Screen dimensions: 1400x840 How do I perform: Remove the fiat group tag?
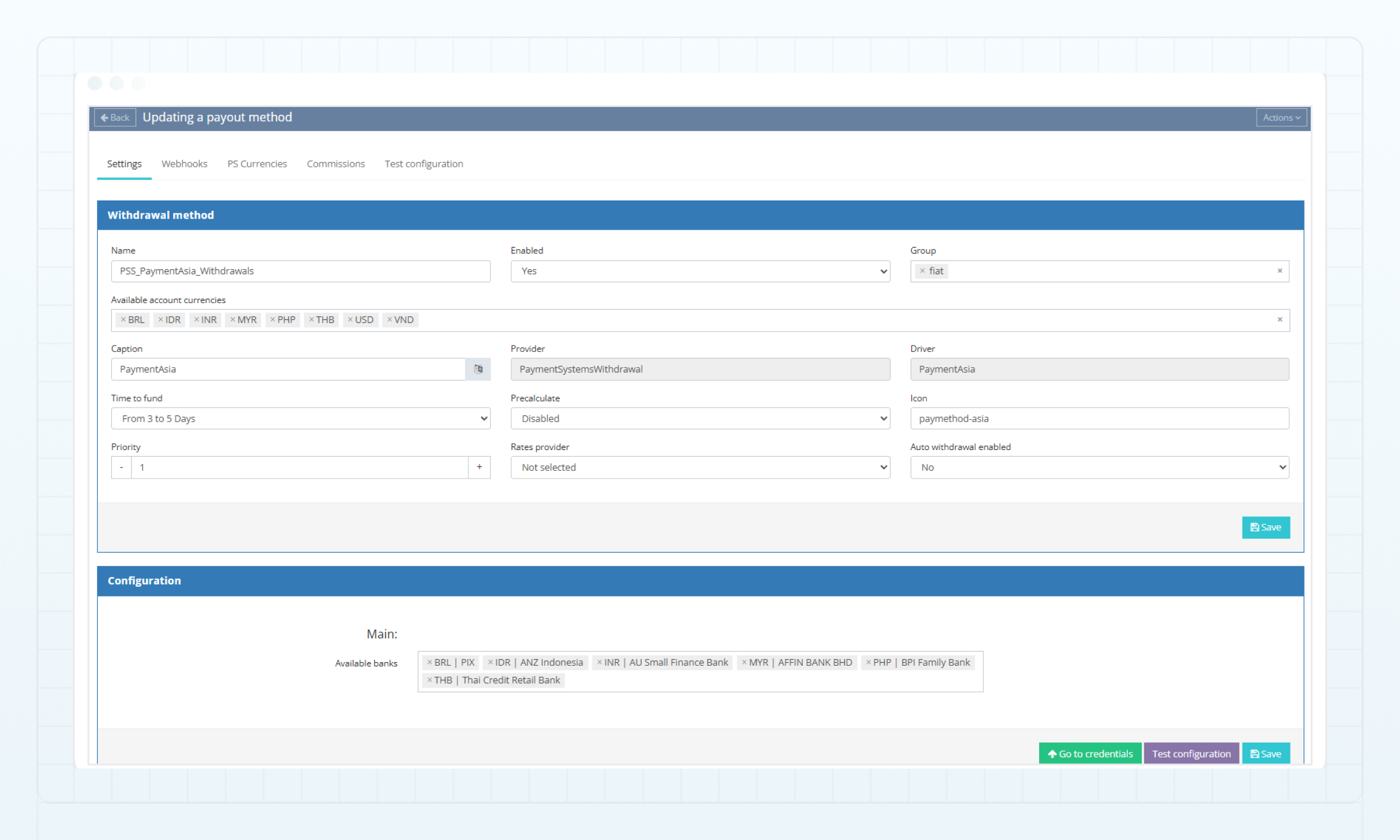pos(922,271)
